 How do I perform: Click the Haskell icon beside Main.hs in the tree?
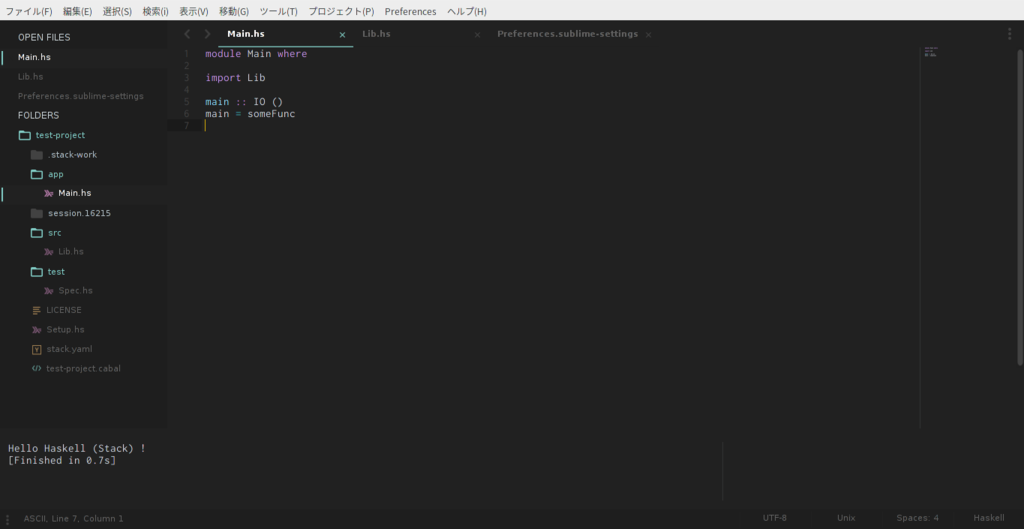(48, 193)
